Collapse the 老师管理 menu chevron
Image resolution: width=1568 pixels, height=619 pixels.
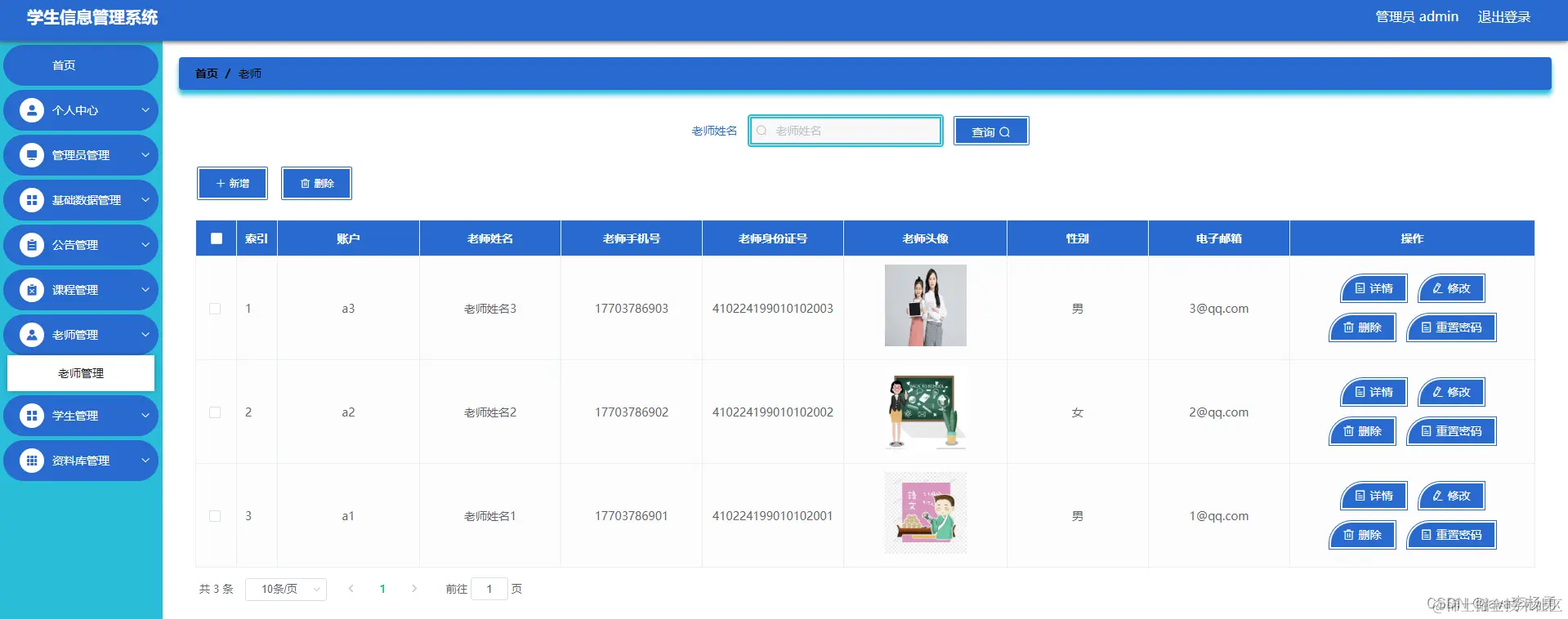(145, 335)
